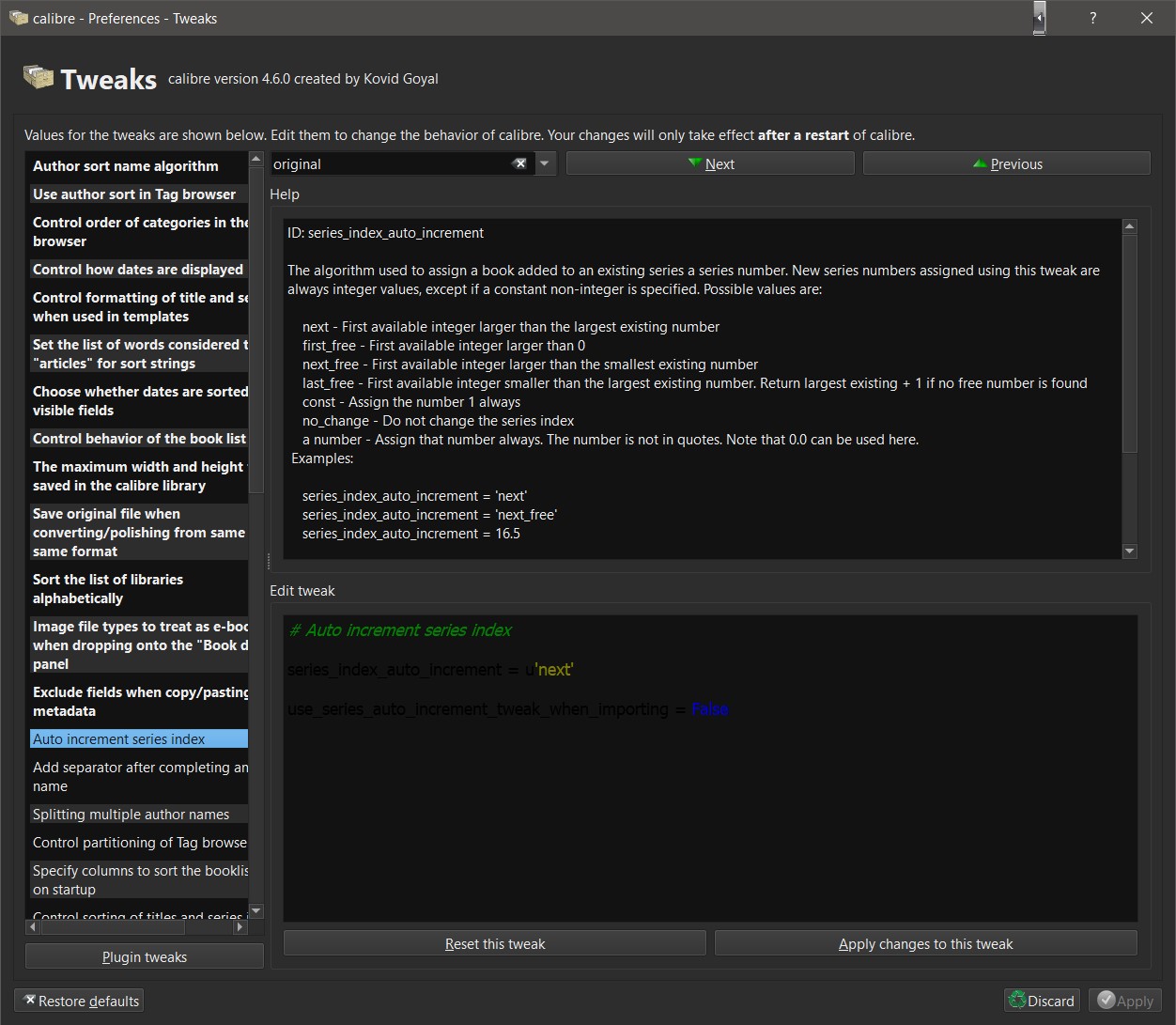
Task: Click the Help panel scroll down arrow
Action: (x=1130, y=551)
